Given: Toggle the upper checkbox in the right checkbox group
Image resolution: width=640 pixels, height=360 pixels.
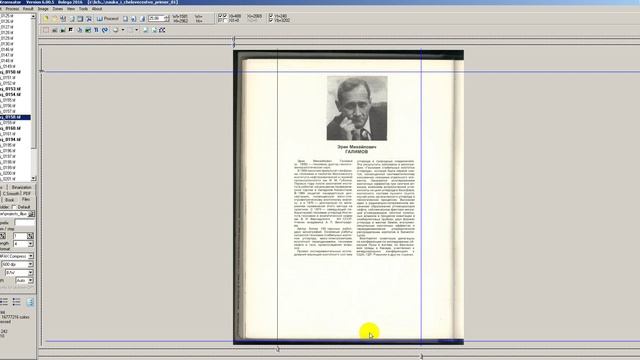Looking at the screenshot, I should [x=271, y=16].
